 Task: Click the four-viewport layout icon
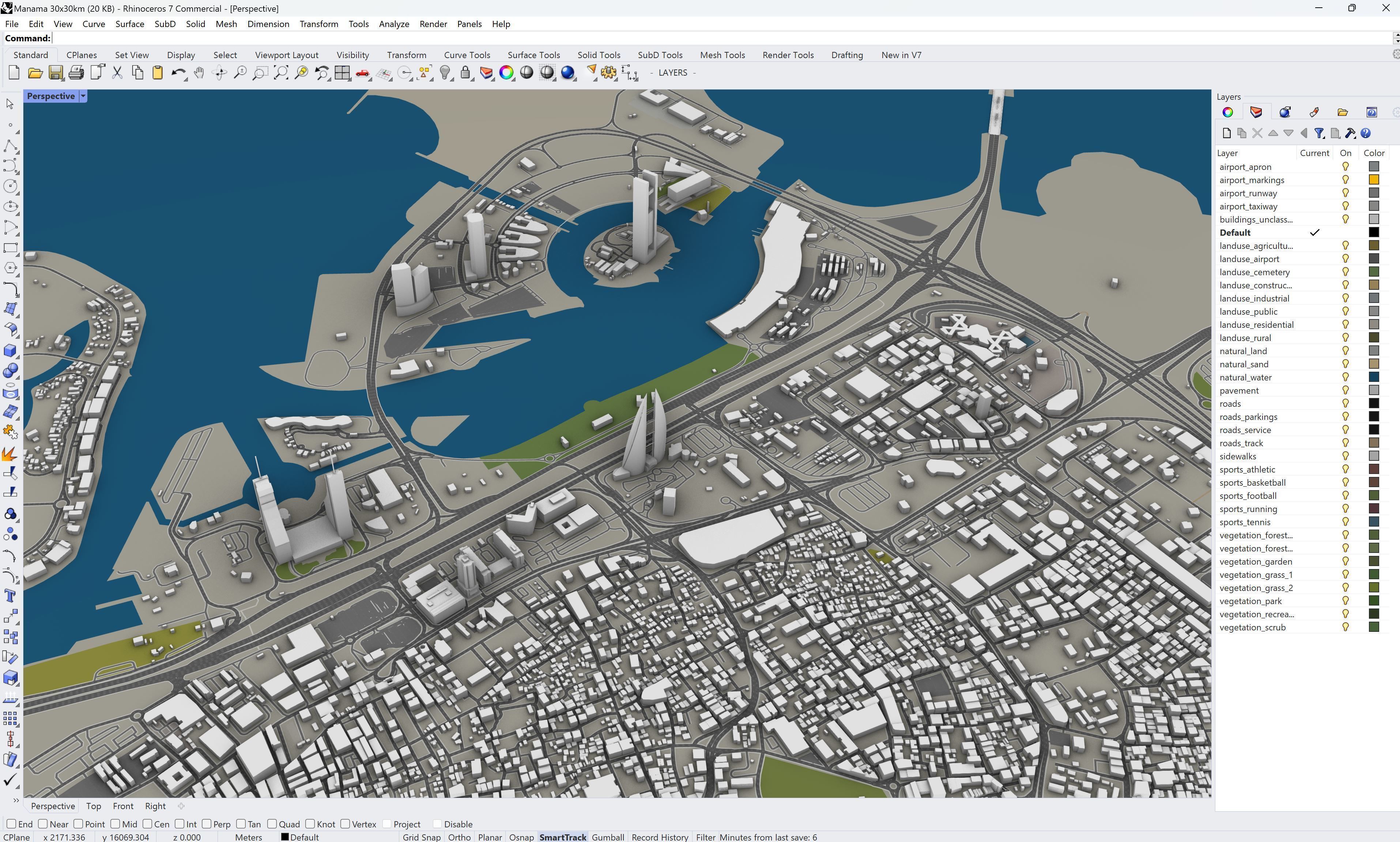[x=342, y=73]
